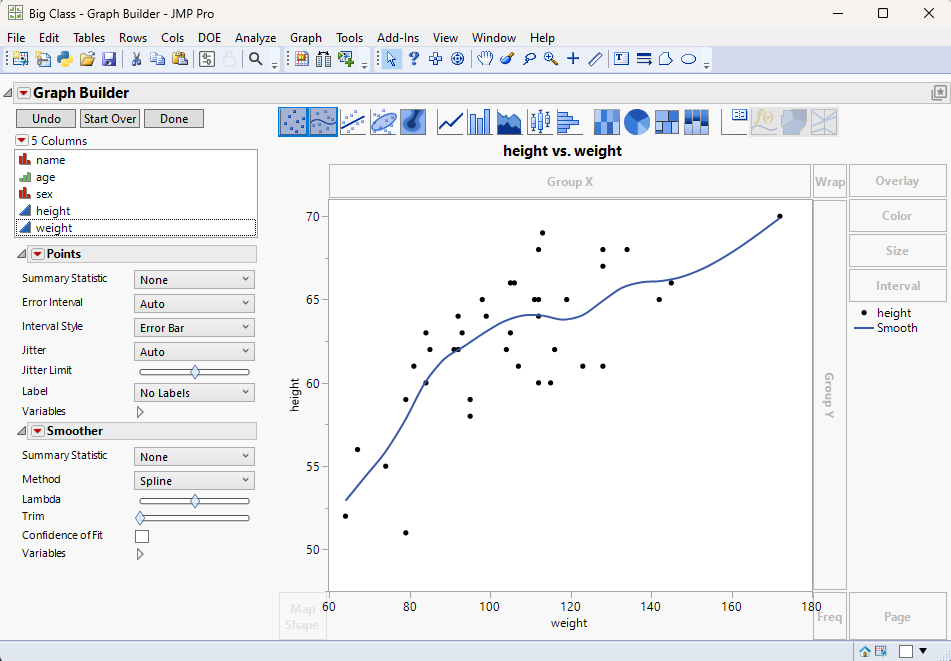The width and height of the screenshot is (951, 661).
Task: Open the Add-Ins menu
Action: [x=398, y=38]
